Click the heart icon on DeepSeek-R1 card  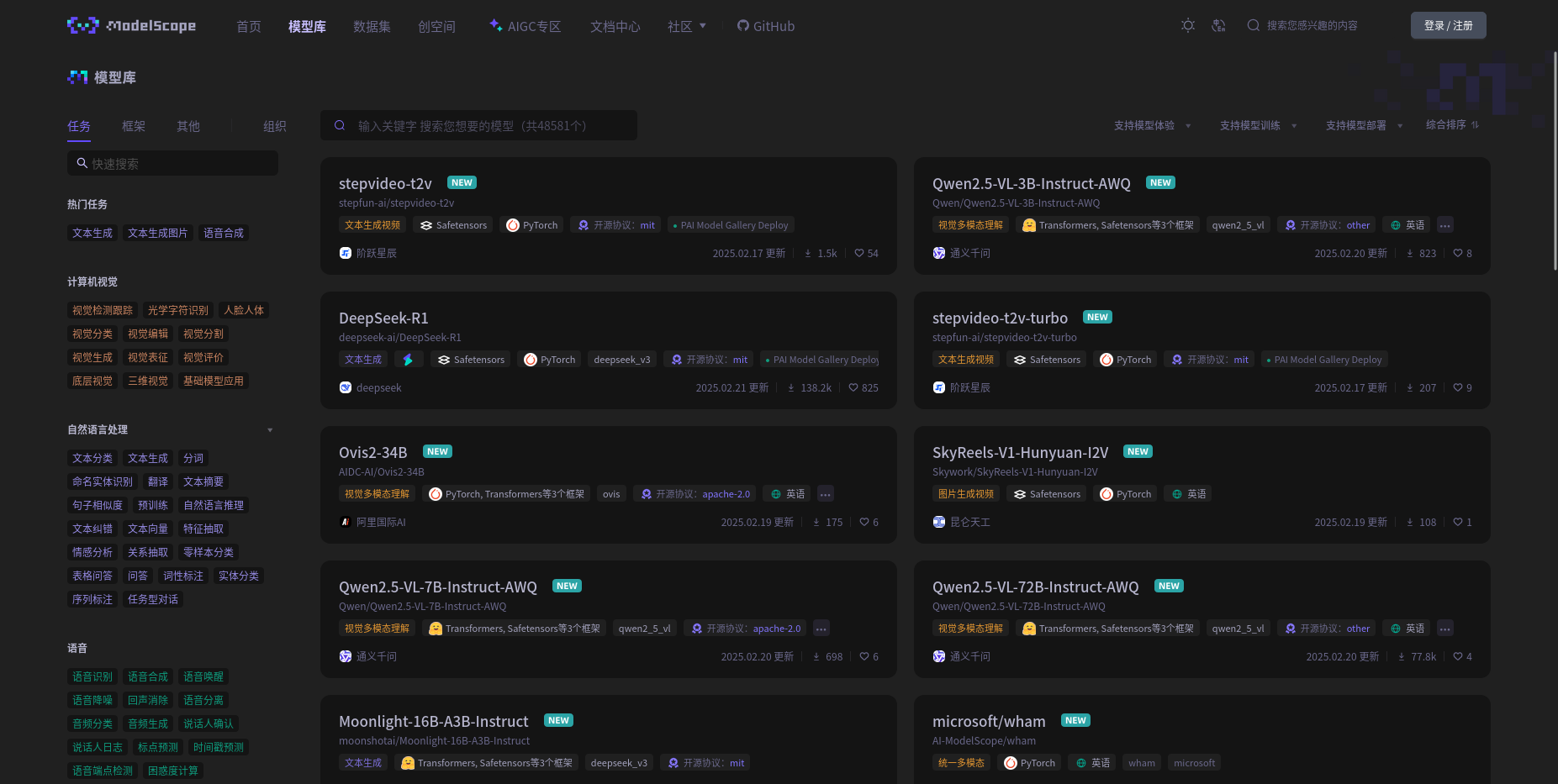pos(853,387)
